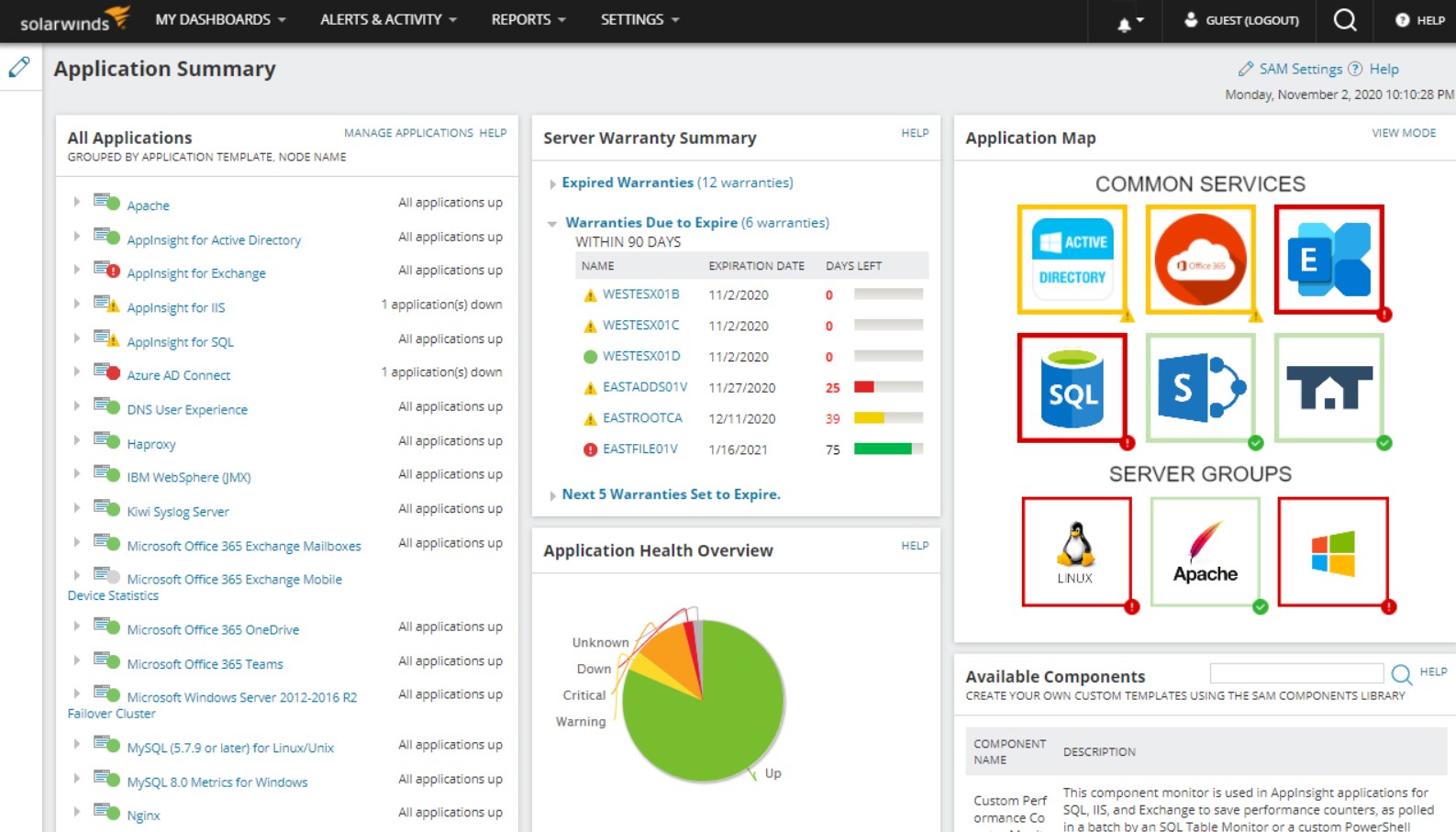
Task: Click the Expiration Date column header
Action: click(x=756, y=266)
